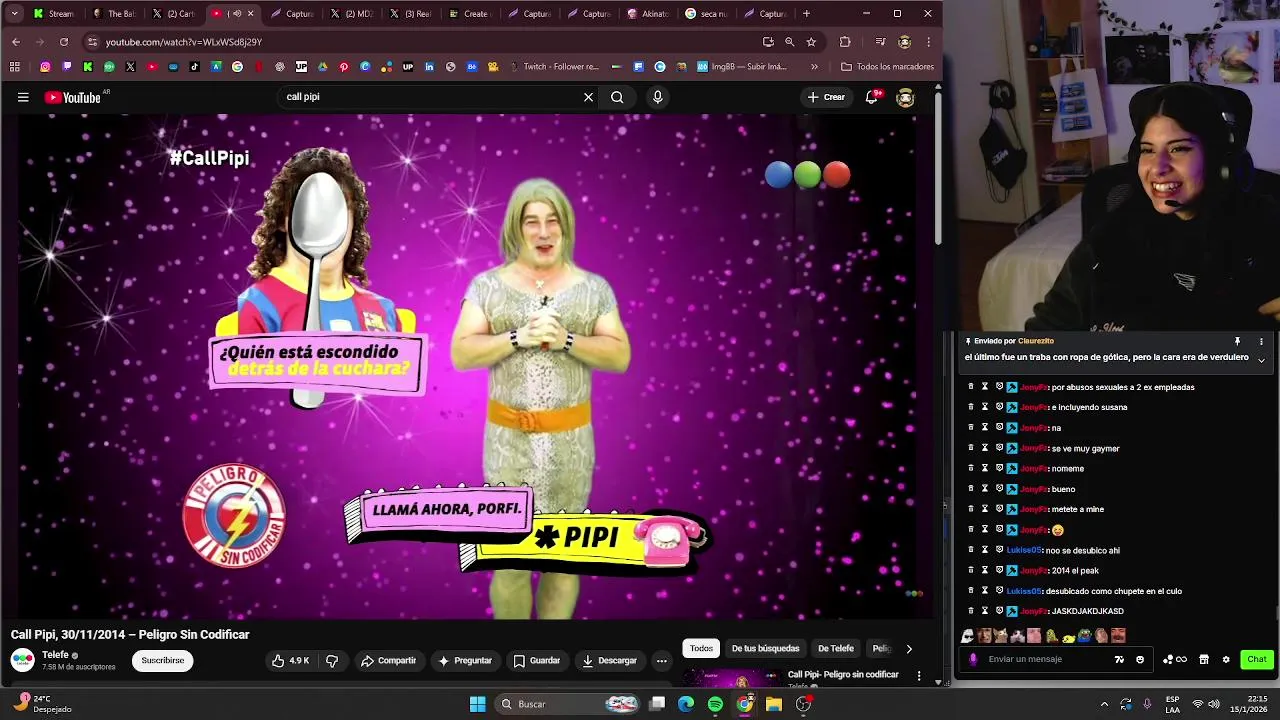This screenshot has height=720, width=1280.
Task: Open the LinkedIn bookmark shortcut
Action: point(429,67)
